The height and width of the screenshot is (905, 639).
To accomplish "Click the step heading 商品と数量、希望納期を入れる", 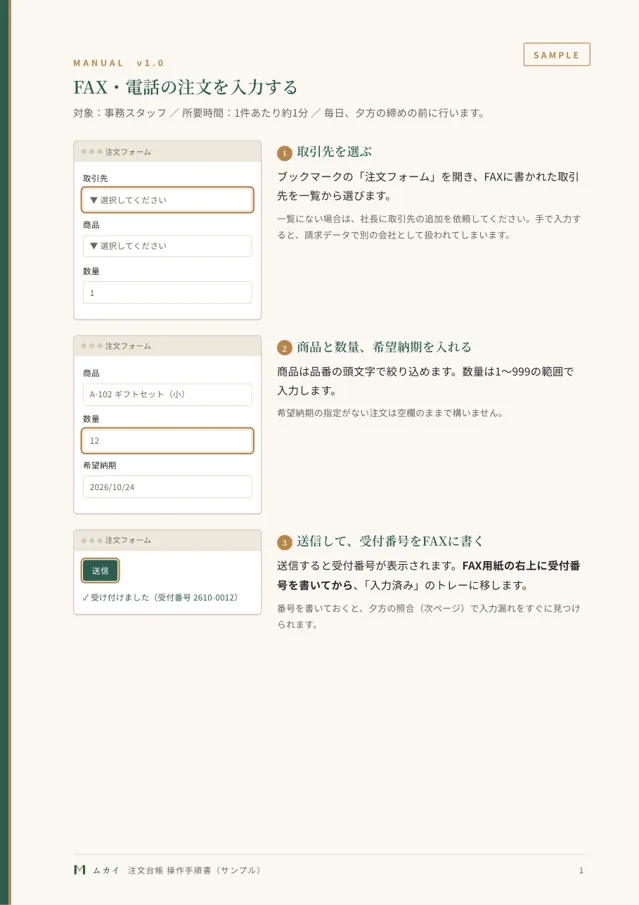I will pos(384,347).
